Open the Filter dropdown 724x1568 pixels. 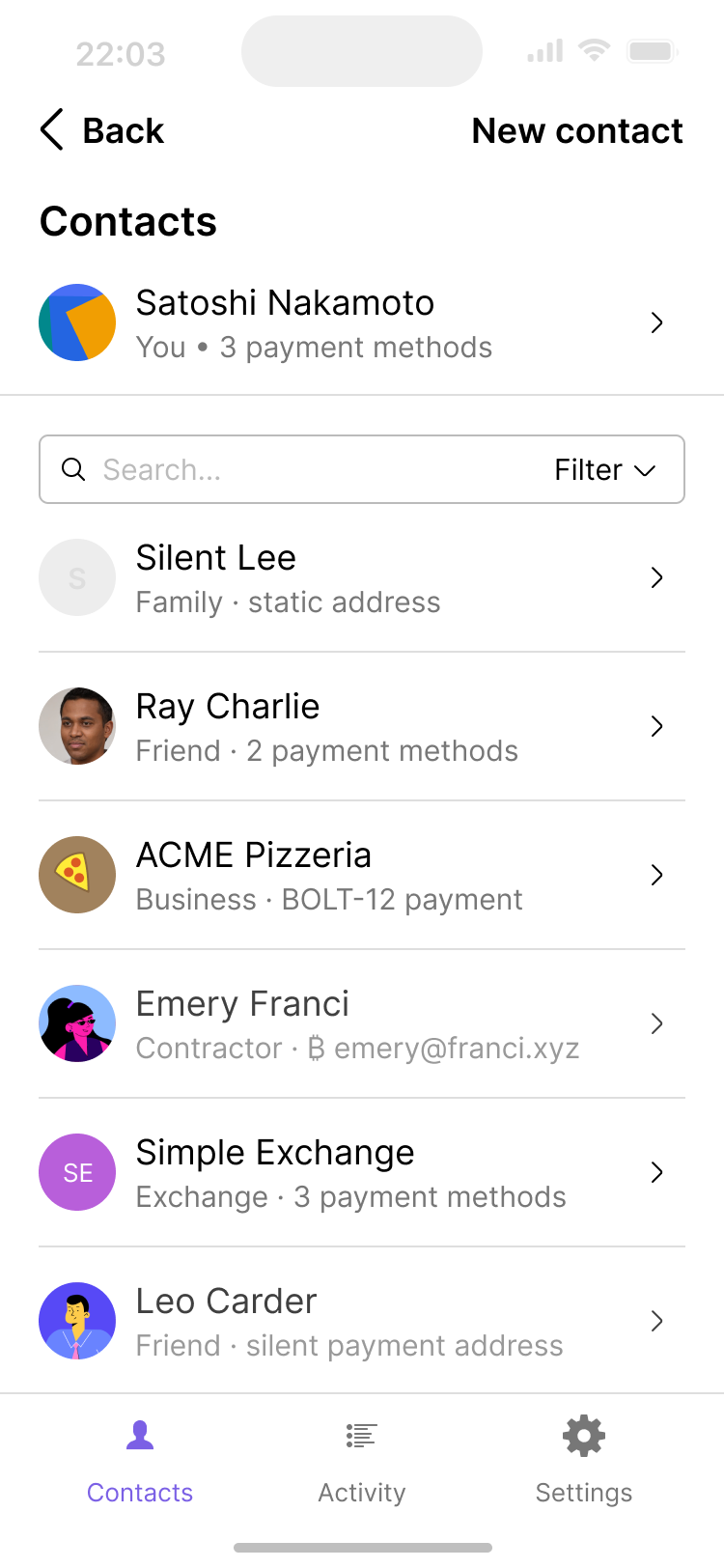pyautogui.click(x=605, y=470)
